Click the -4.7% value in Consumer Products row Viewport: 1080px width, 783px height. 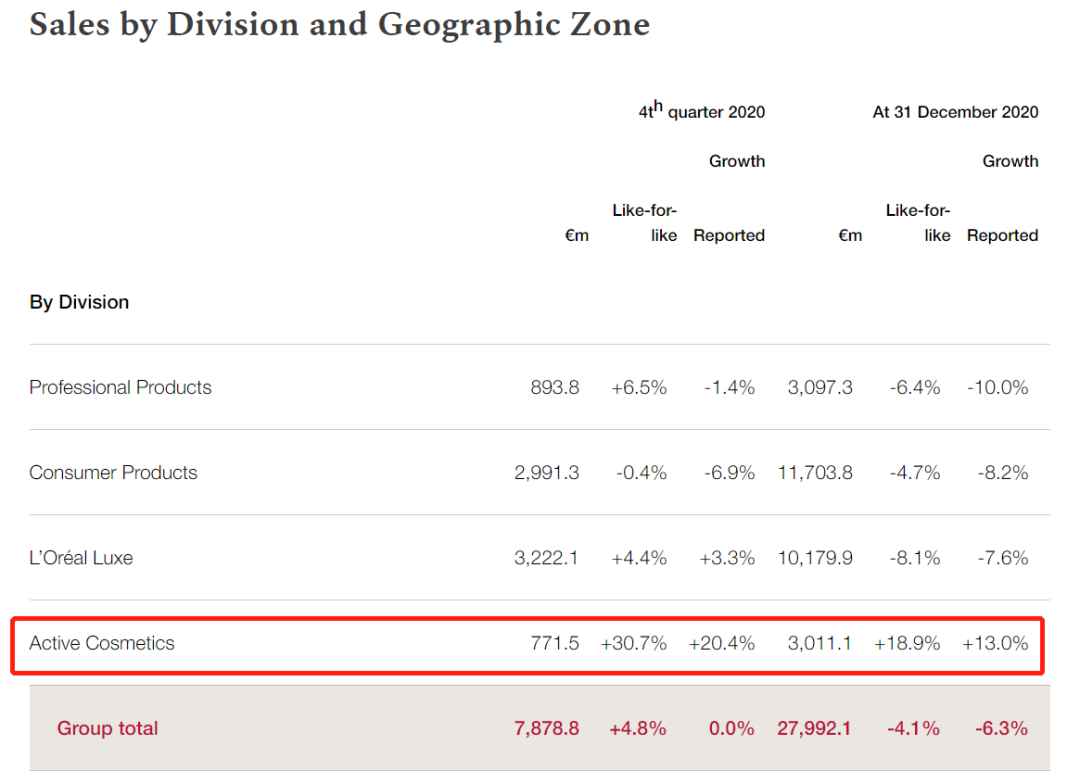pyautogui.click(x=915, y=473)
